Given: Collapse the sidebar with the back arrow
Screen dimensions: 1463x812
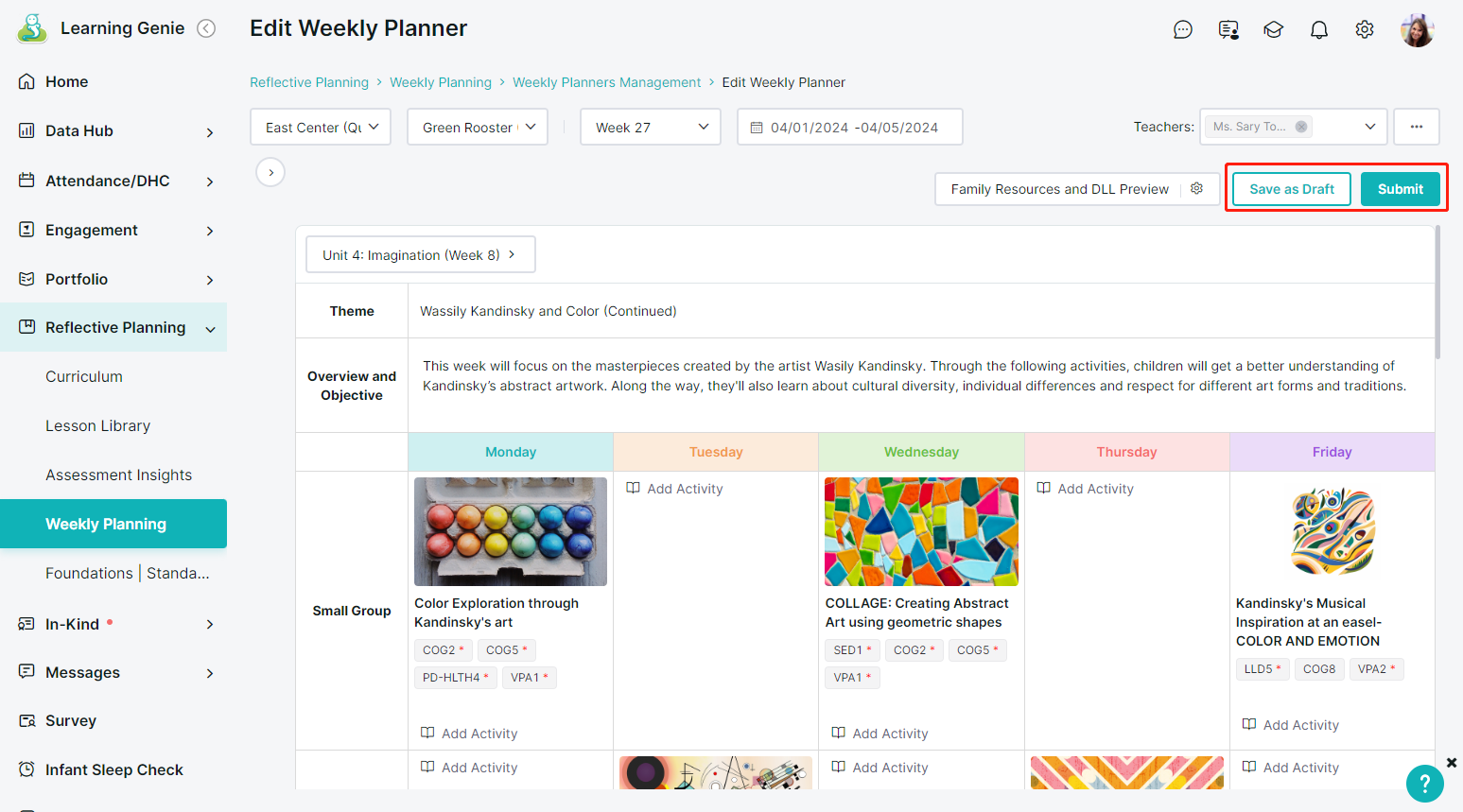Looking at the screenshot, I should [206, 28].
